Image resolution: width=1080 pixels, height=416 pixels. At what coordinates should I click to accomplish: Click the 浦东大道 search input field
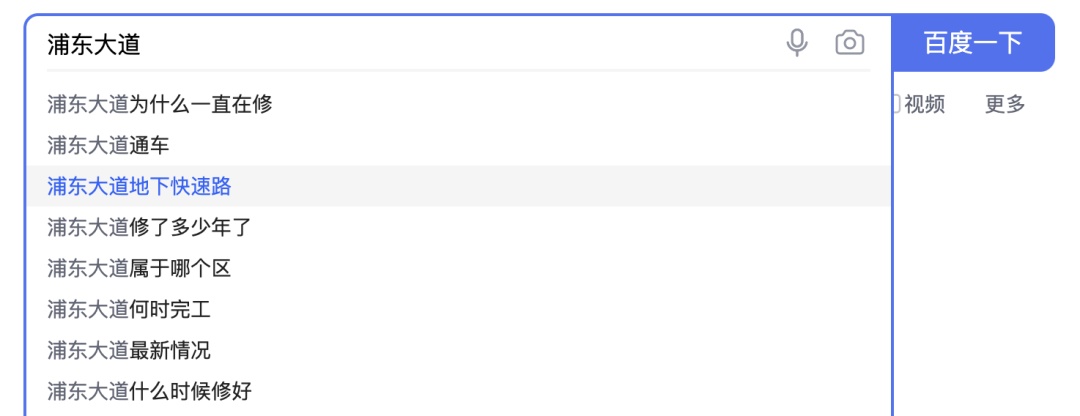pyautogui.click(x=400, y=43)
